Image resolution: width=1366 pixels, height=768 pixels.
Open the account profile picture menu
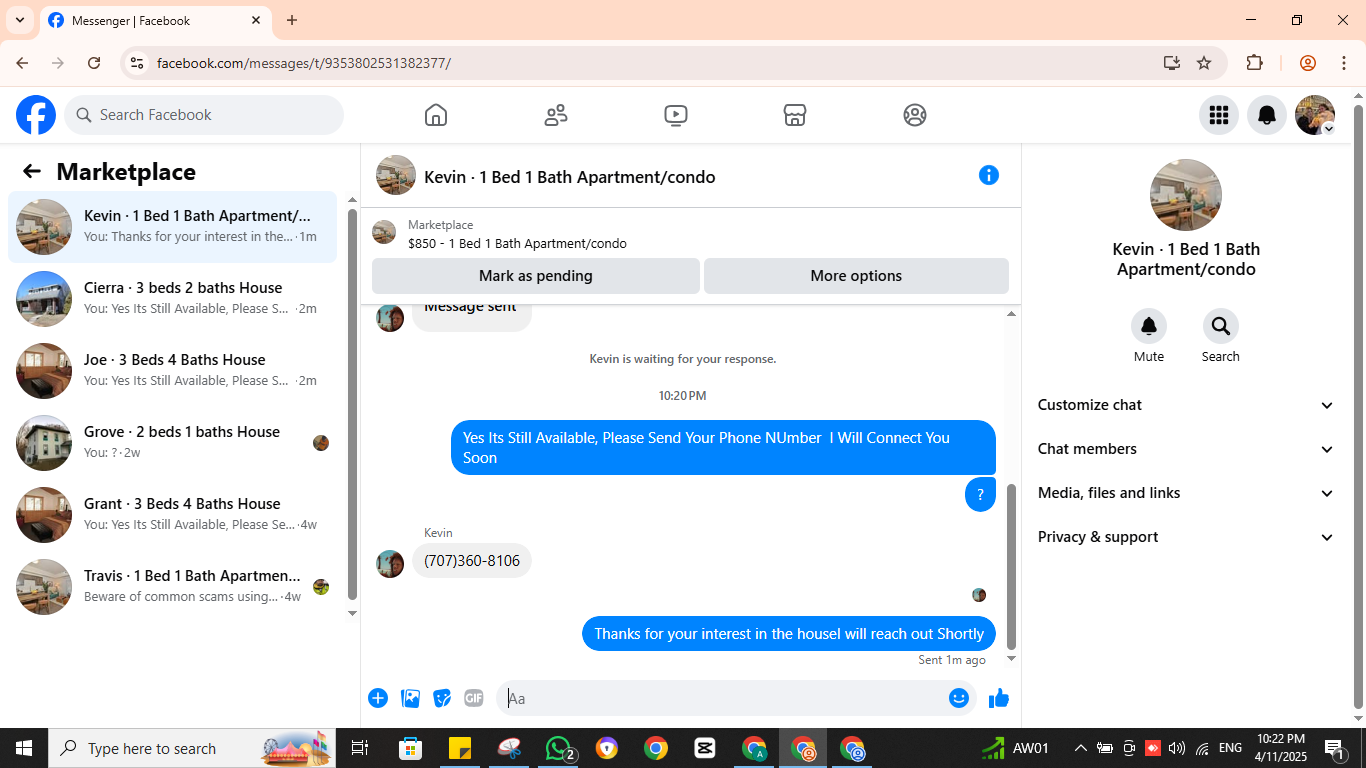click(x=1315, y=115)
